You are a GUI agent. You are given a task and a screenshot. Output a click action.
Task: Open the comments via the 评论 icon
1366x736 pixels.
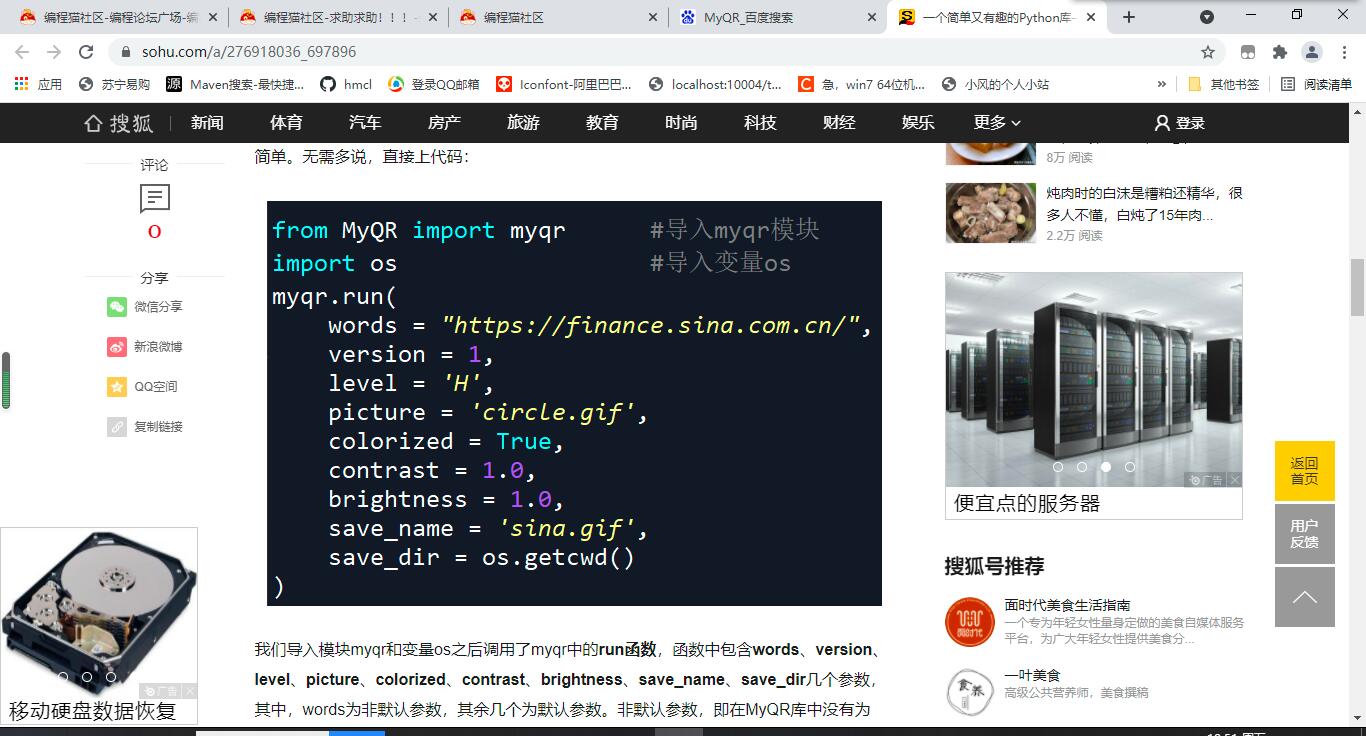click(154, 199)
